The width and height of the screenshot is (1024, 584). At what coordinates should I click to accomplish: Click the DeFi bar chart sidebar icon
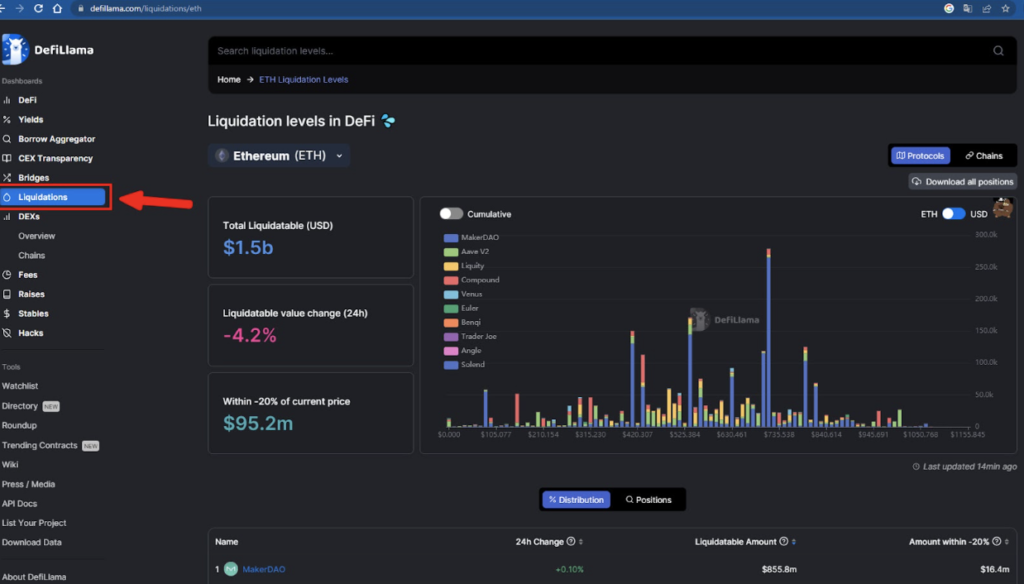pyautogui.click(x=7, y=100)
